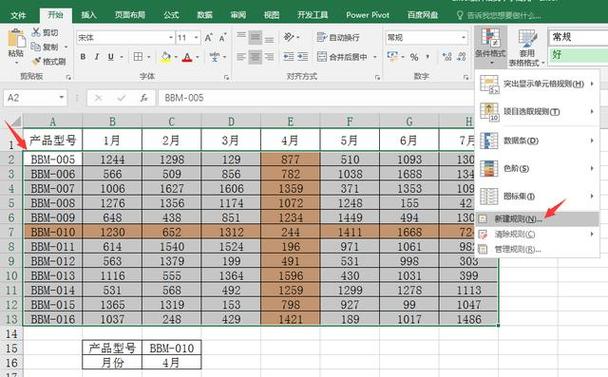608x377 pixels.
Task: Click the formula bar showing BBM-005
Action: pyautogui.click(x=316, y=98)
